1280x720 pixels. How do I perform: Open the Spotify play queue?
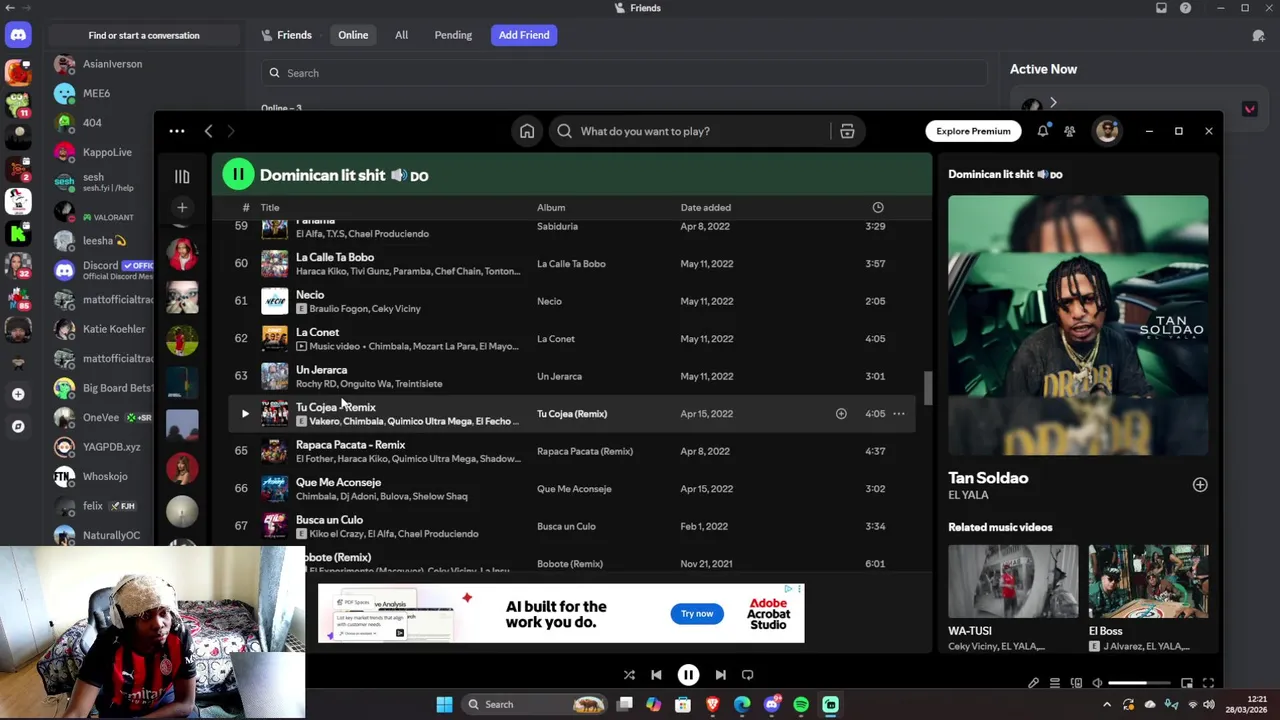[1055, 683]
